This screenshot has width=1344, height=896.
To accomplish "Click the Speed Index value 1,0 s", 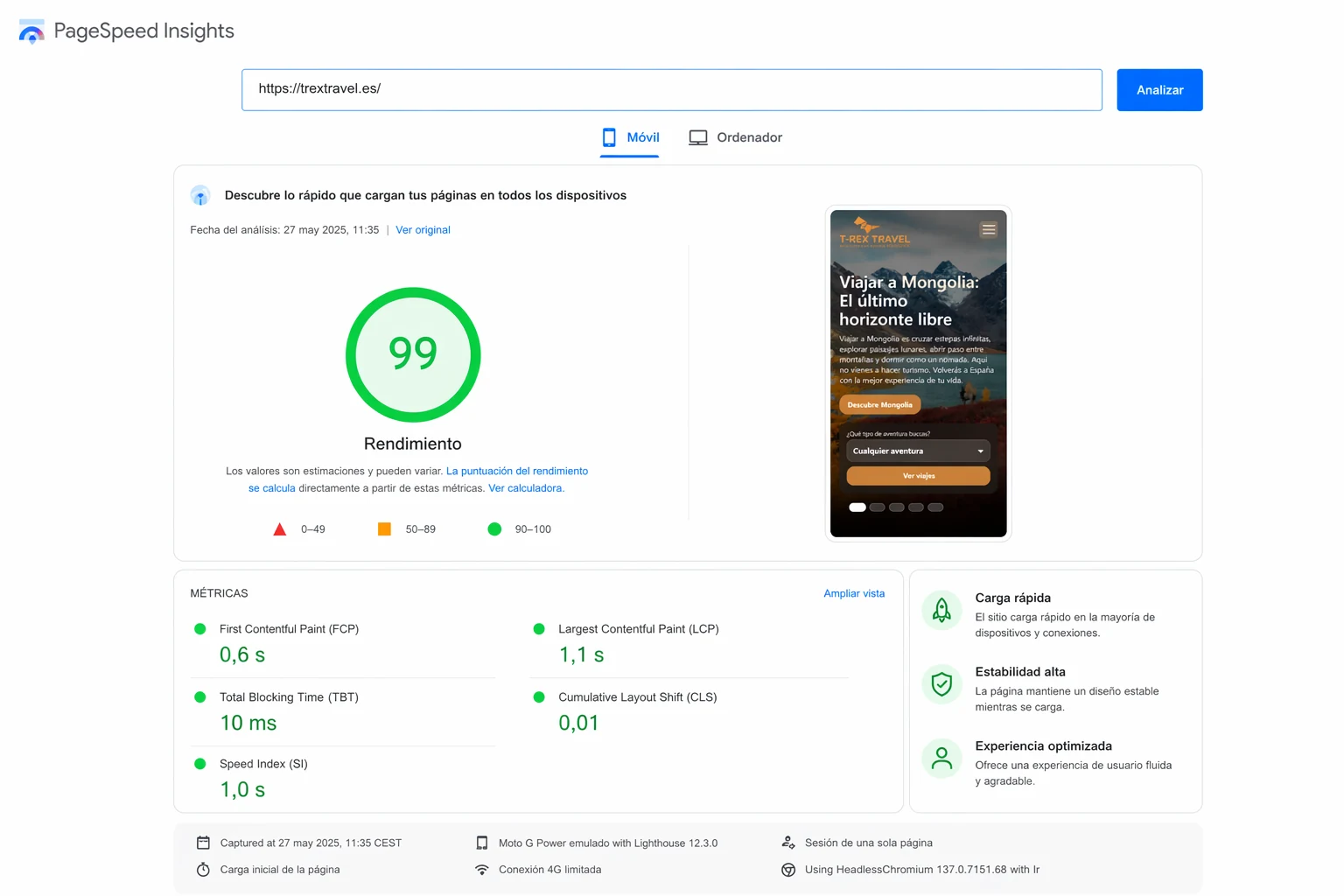I will pos(242,790).
